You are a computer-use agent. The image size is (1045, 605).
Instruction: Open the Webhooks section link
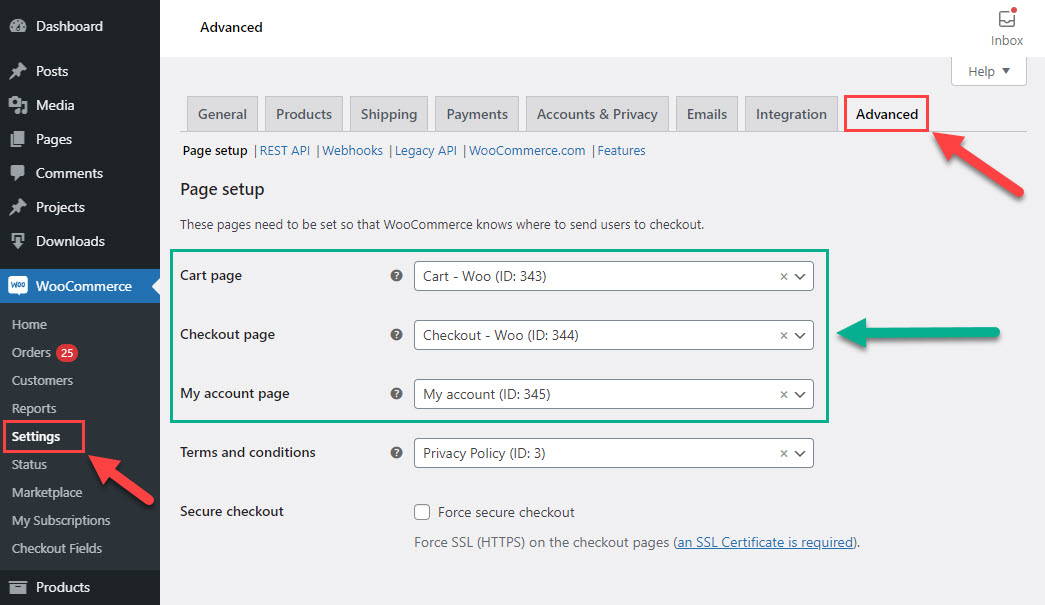pyautogui.click(x=353, y=151)
